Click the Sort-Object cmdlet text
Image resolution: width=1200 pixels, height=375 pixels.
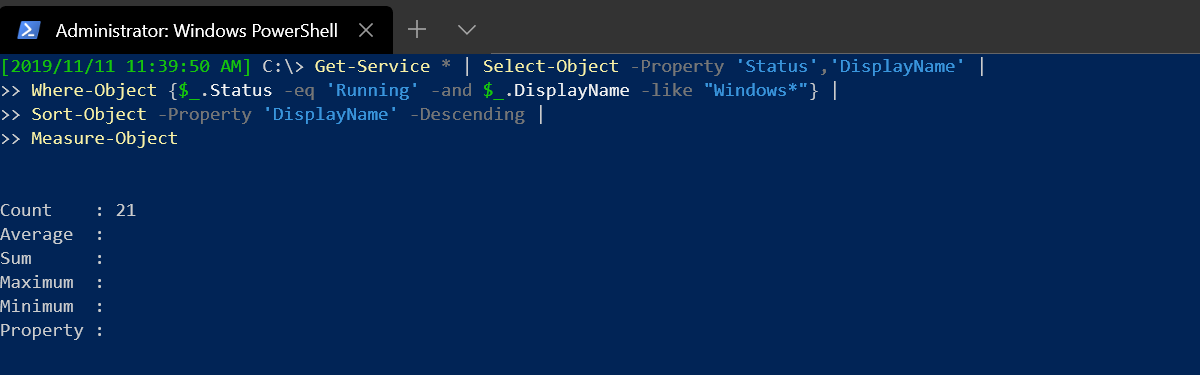[88, 115]
